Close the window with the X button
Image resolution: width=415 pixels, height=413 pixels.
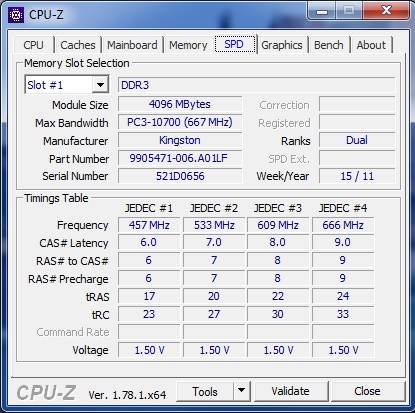(x=386, y=11)
